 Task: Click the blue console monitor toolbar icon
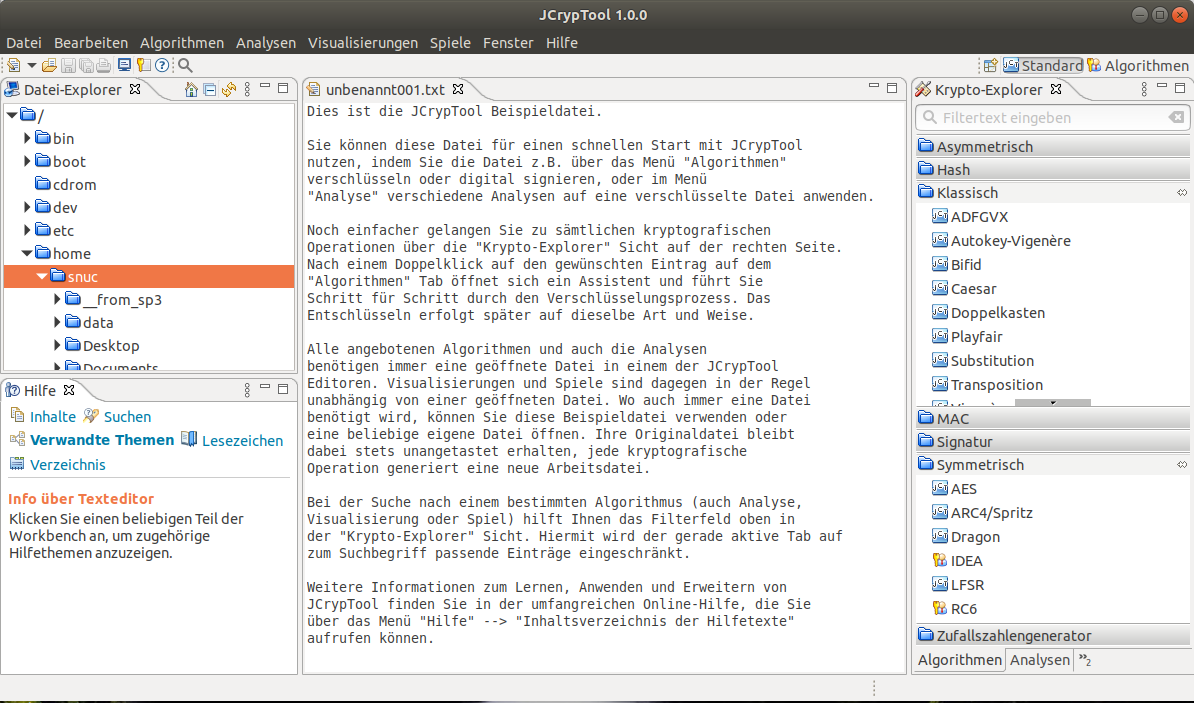(x=124, y=66)
